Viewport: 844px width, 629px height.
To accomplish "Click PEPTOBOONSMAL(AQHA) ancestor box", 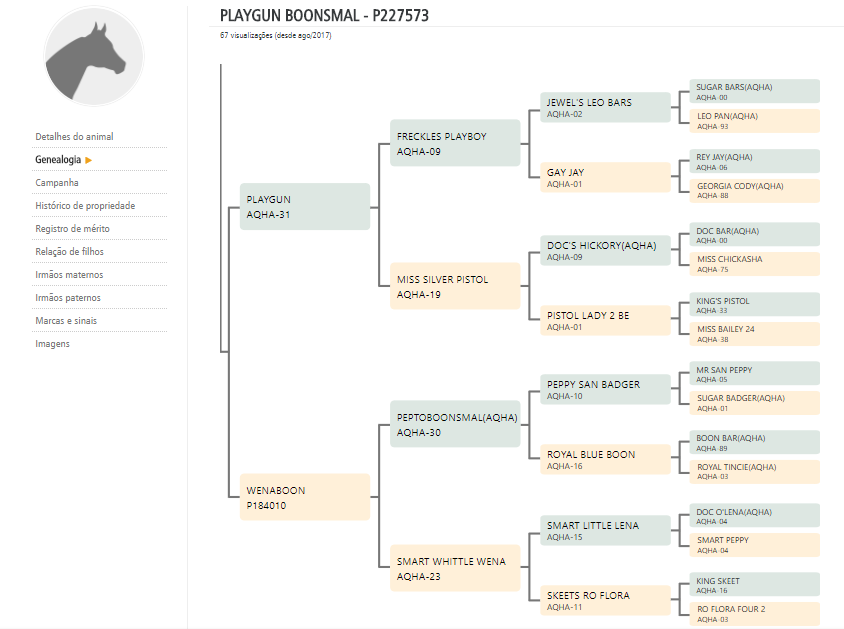I will (x=455, y=424).
